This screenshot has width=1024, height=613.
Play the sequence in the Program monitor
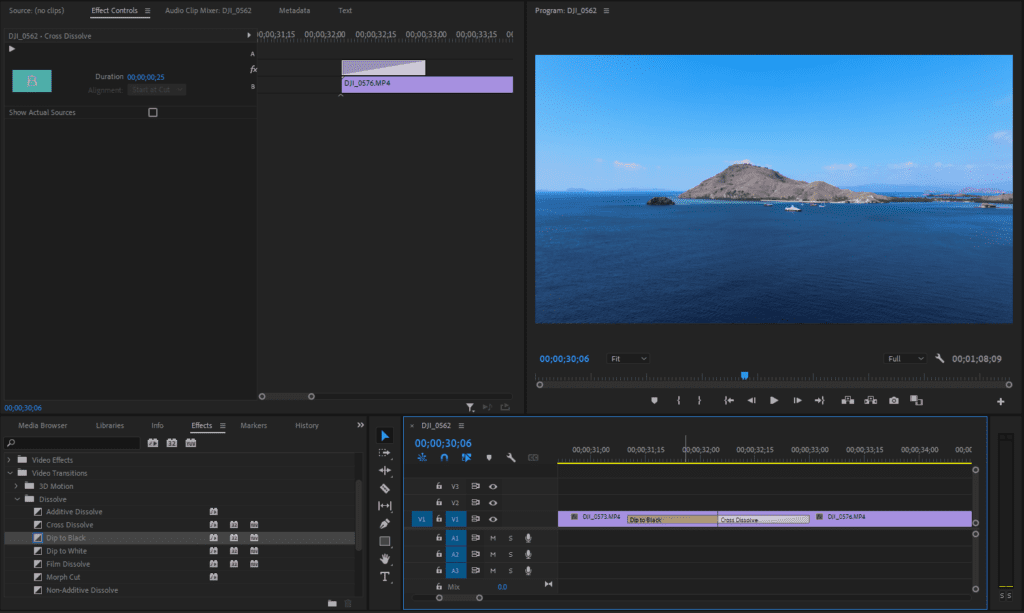pyautogui.click(x=774, y=400)
